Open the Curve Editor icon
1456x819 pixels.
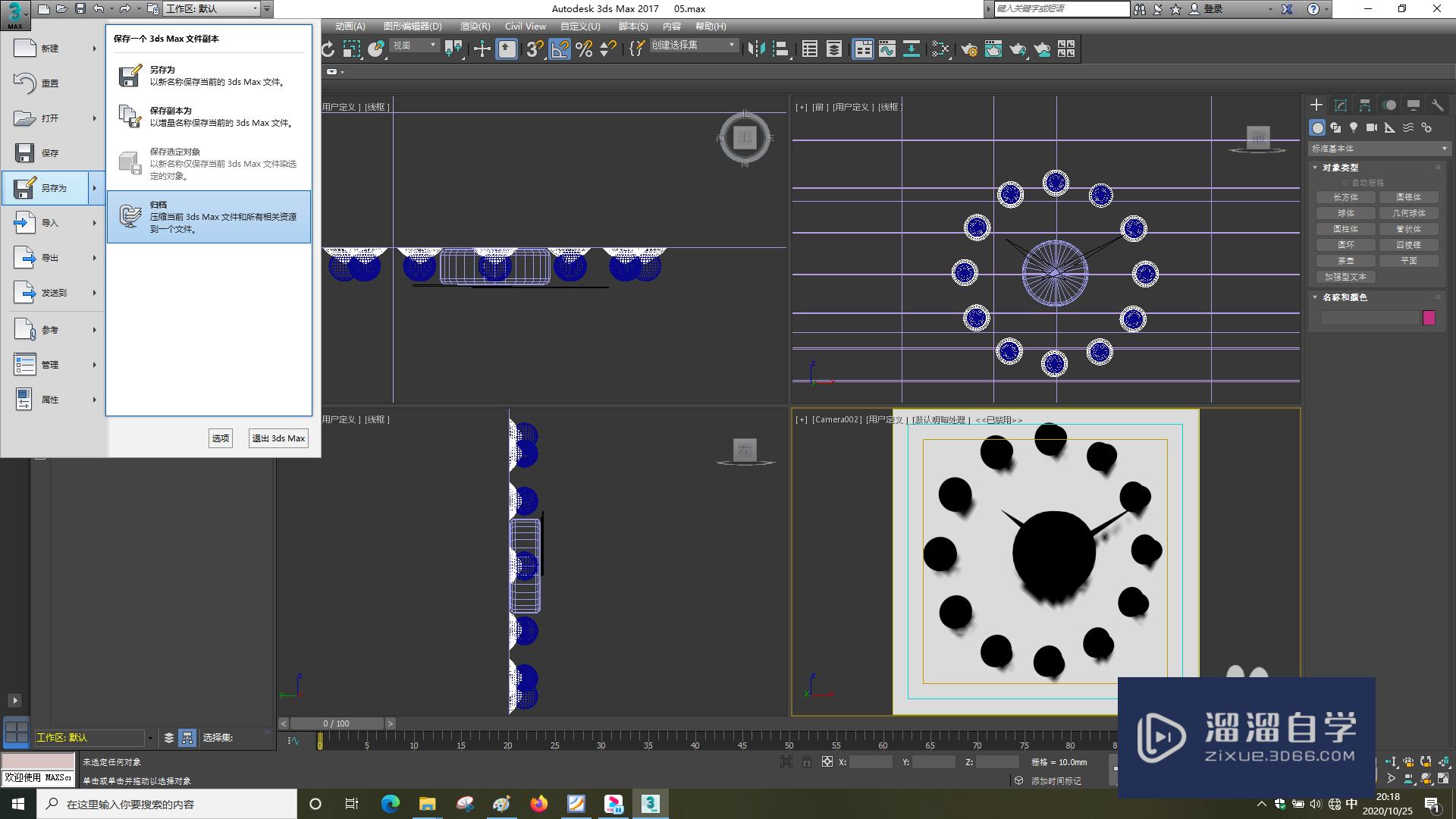[887, 49]
